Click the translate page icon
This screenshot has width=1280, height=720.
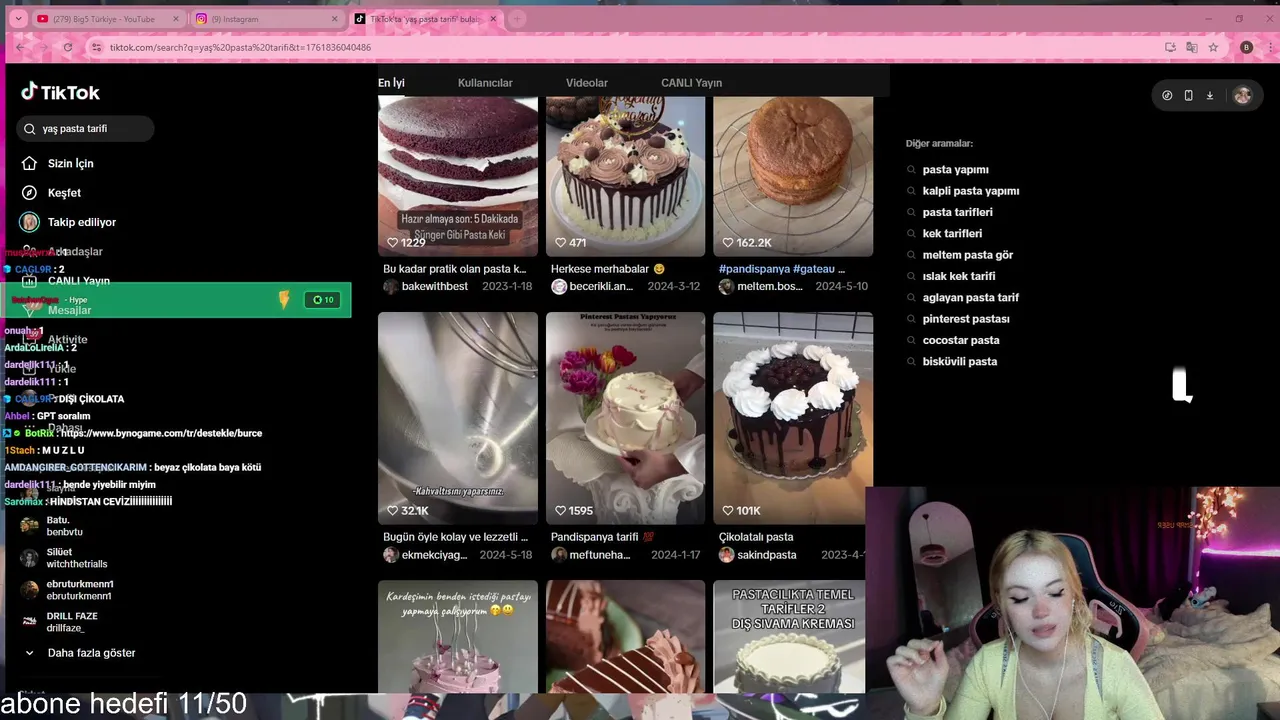(x=1191, y=47)
